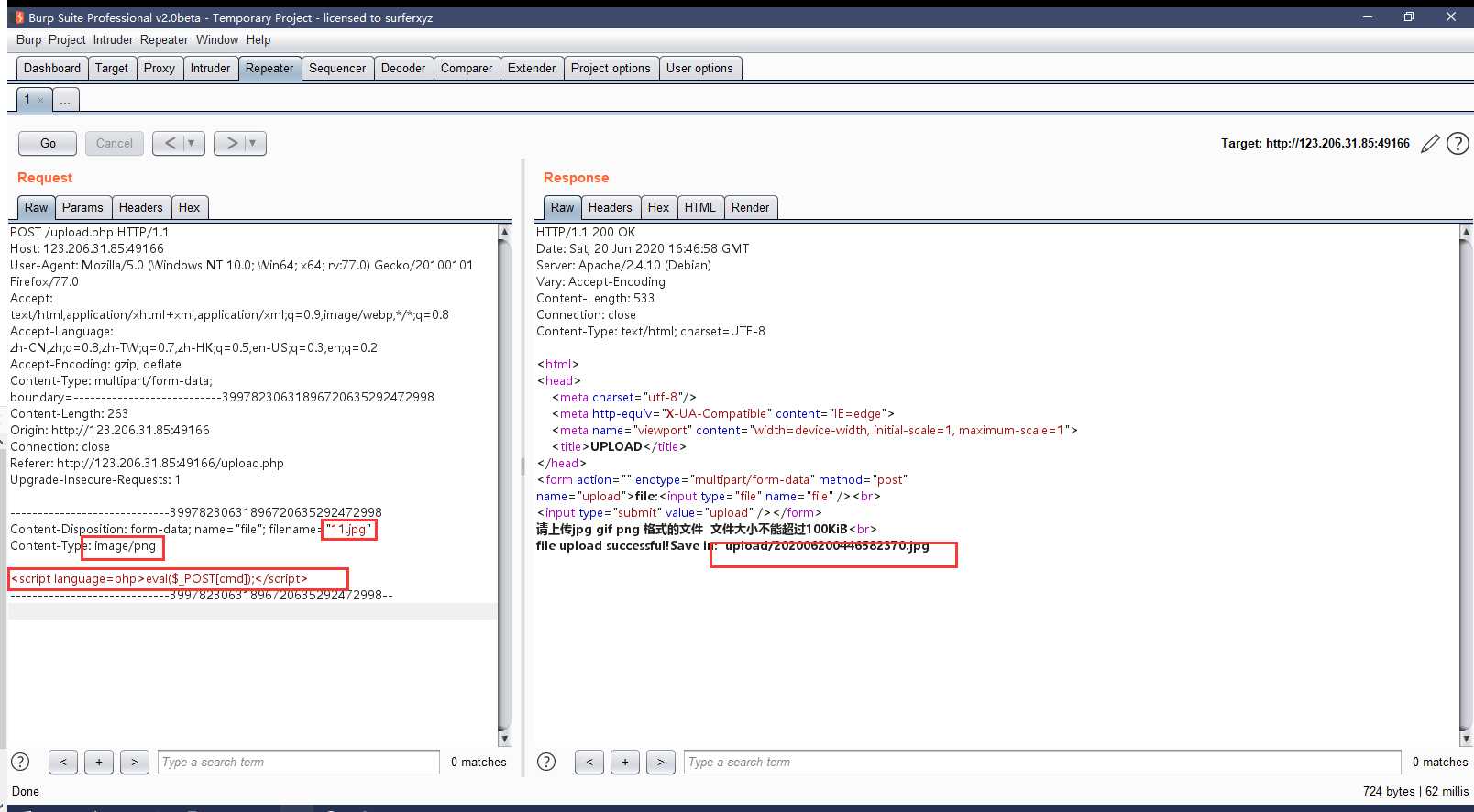The width and height of the screenshot is (1474, 812).
Task: Click the Go button to send request
Action: [x=48, y=143]
